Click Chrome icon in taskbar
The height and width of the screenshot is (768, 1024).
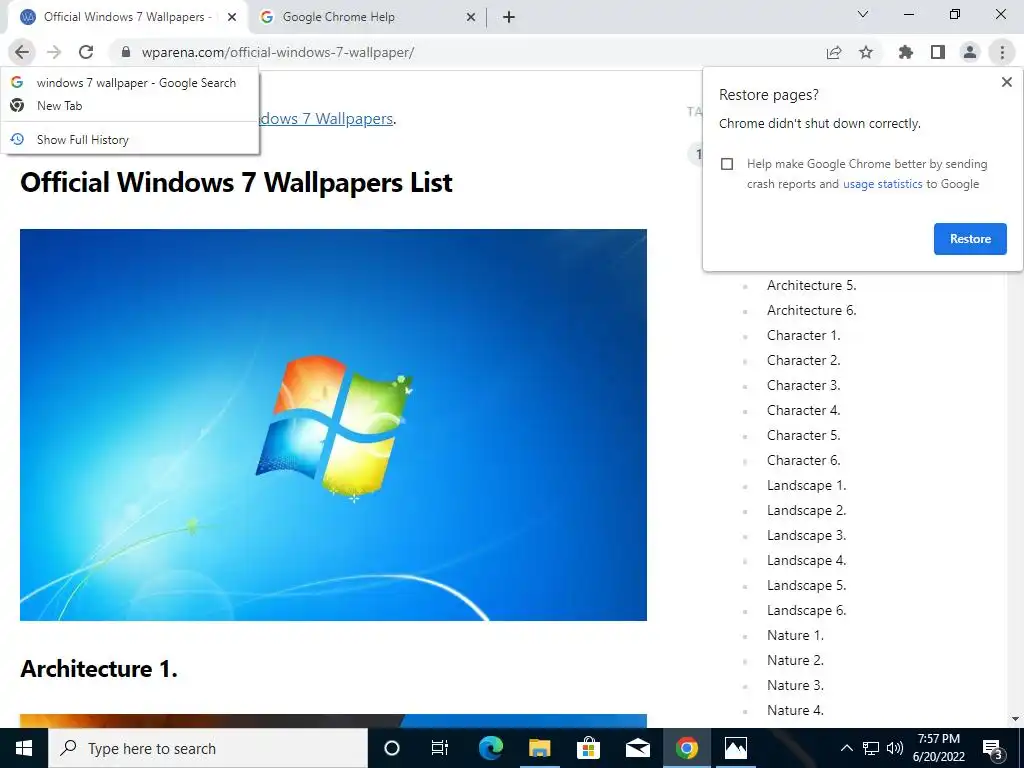[x=686, y=748]
